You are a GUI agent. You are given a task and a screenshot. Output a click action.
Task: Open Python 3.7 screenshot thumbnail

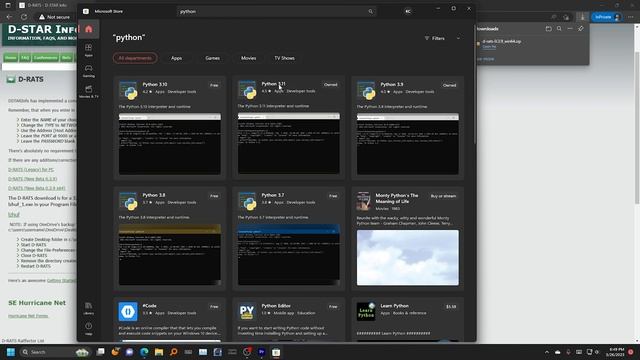point(289,255)
